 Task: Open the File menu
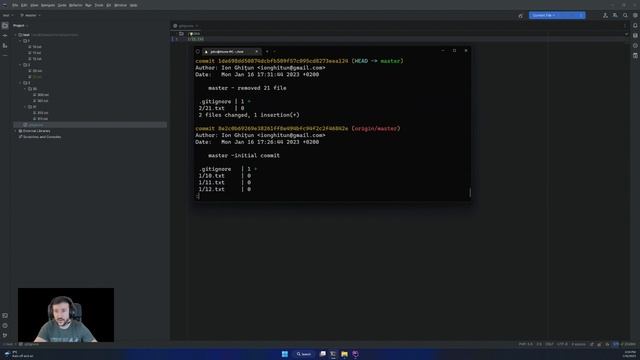[x=15, y=5]
